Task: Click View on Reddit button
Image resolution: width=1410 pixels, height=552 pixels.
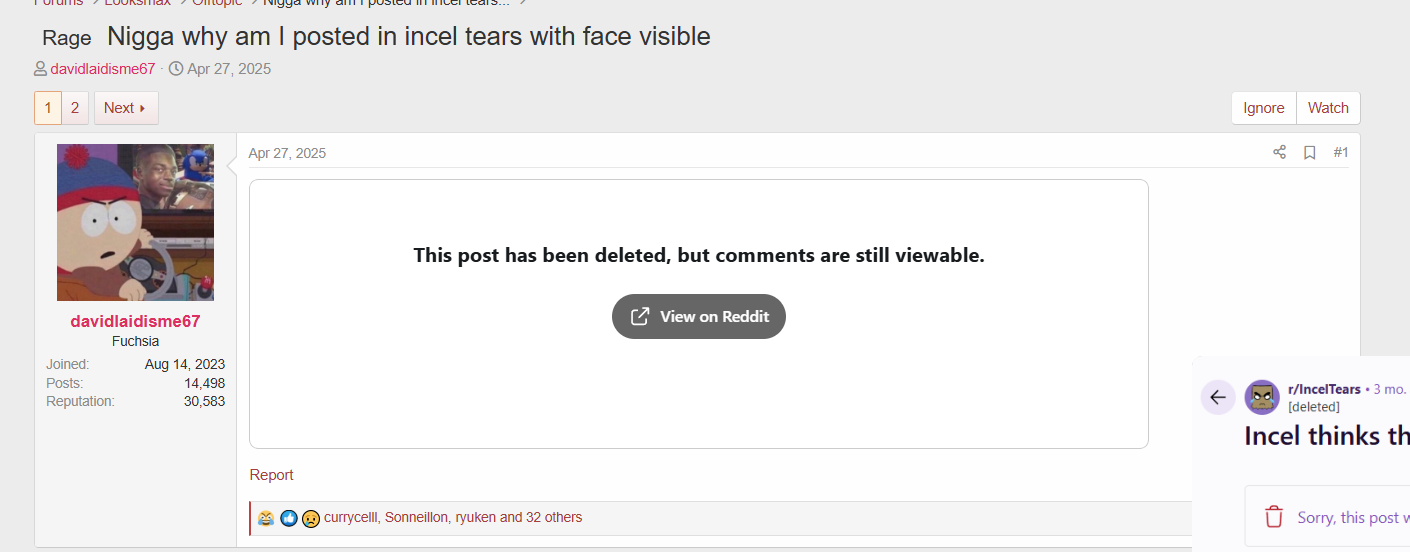Action: coord(699,316)
